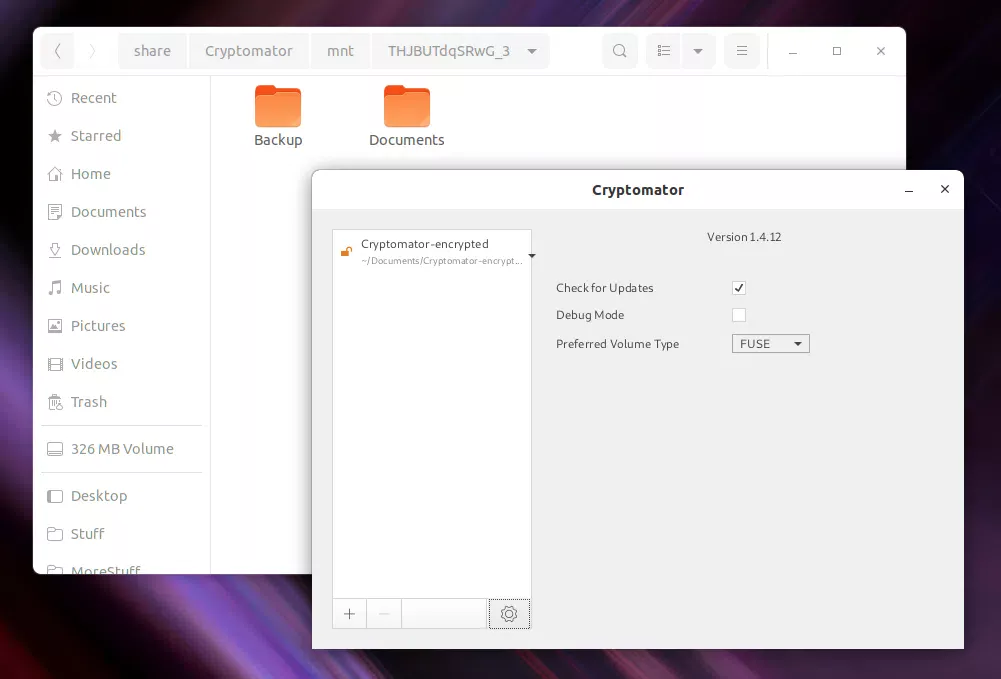Viewport: 1001px width, 679px height.
Task: Disable the Check for Updates checkbox
Action: pos(739,288)
